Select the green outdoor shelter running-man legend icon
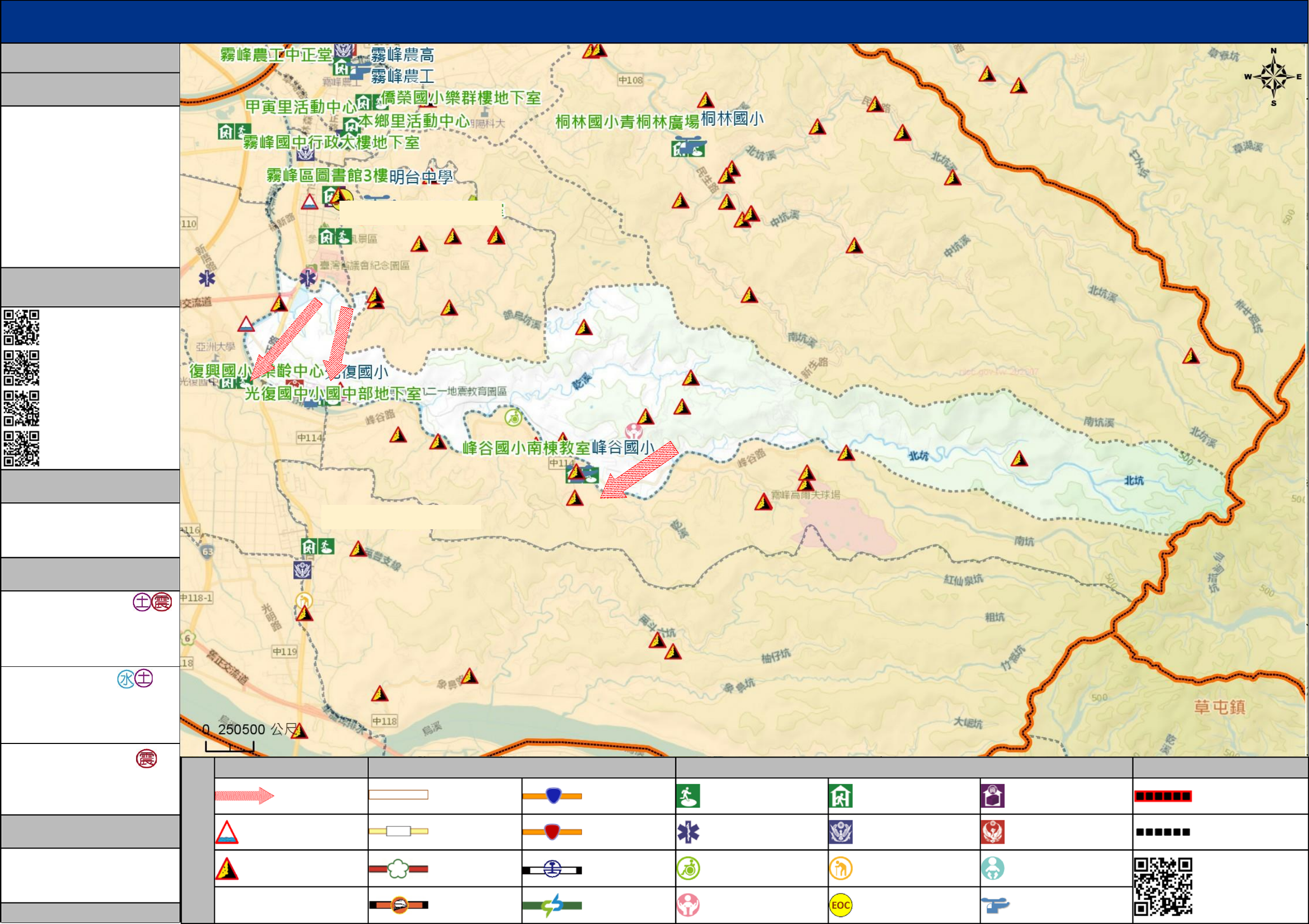Image resolution: width=1309 pixels, height=924 pixels. pyautogui.click(x=688, y=796)
